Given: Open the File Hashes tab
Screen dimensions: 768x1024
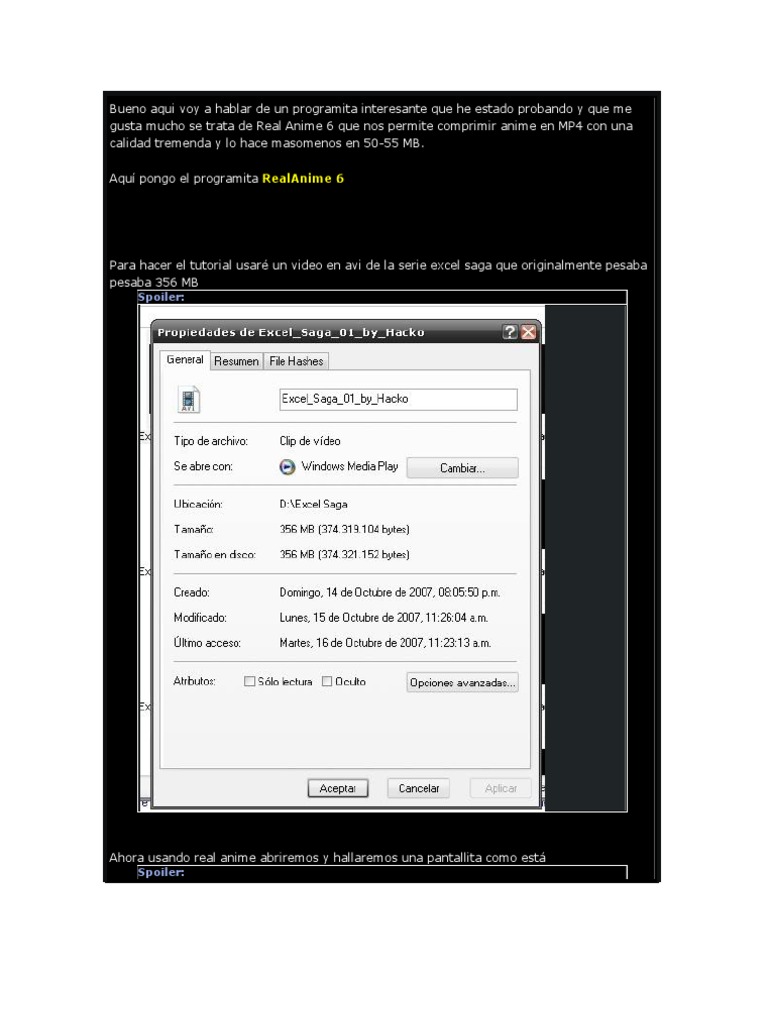Looking at the screenshot, I should click(x=296, y=361).
